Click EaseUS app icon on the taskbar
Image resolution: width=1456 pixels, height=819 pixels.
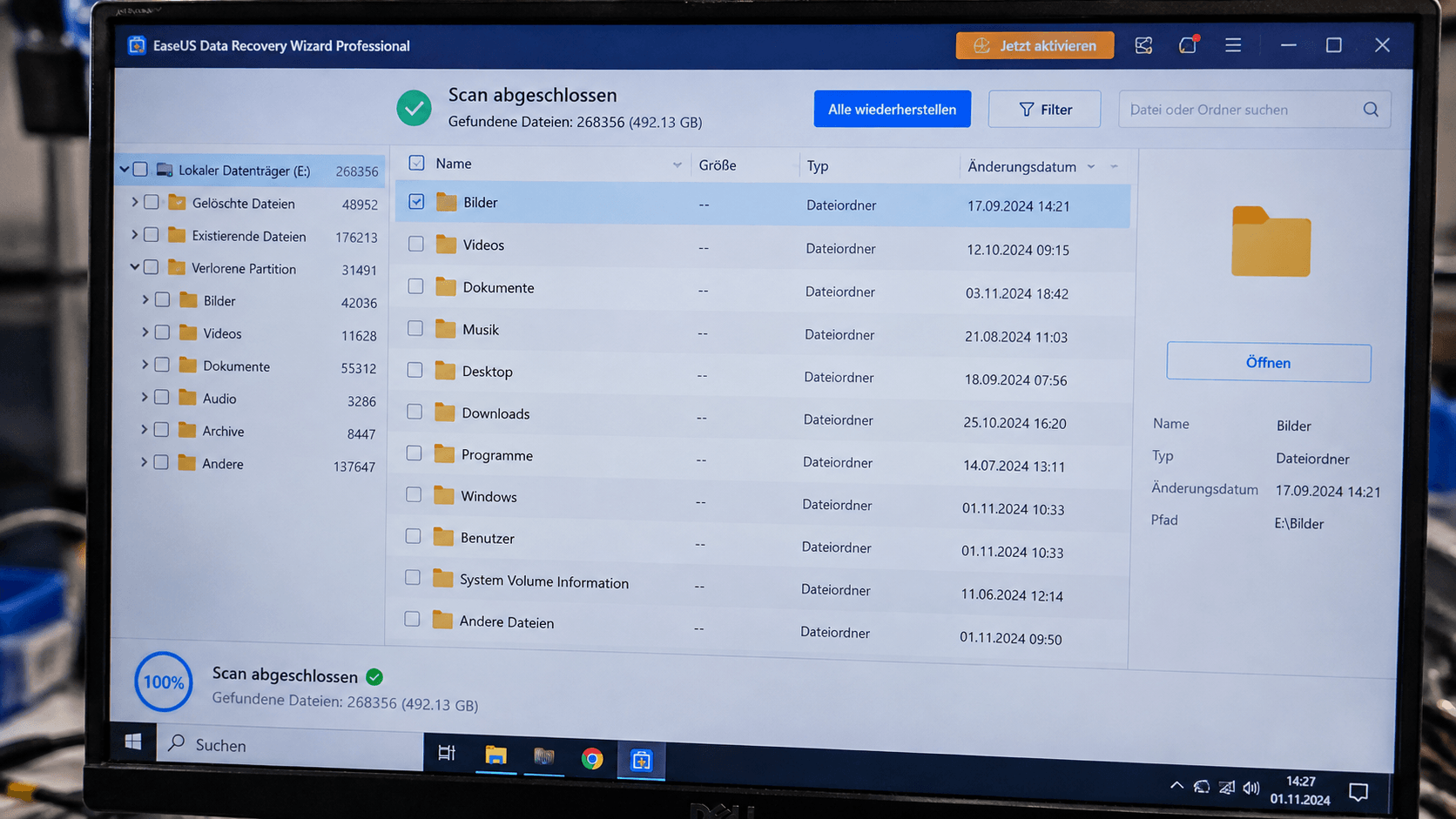(641, 761)
